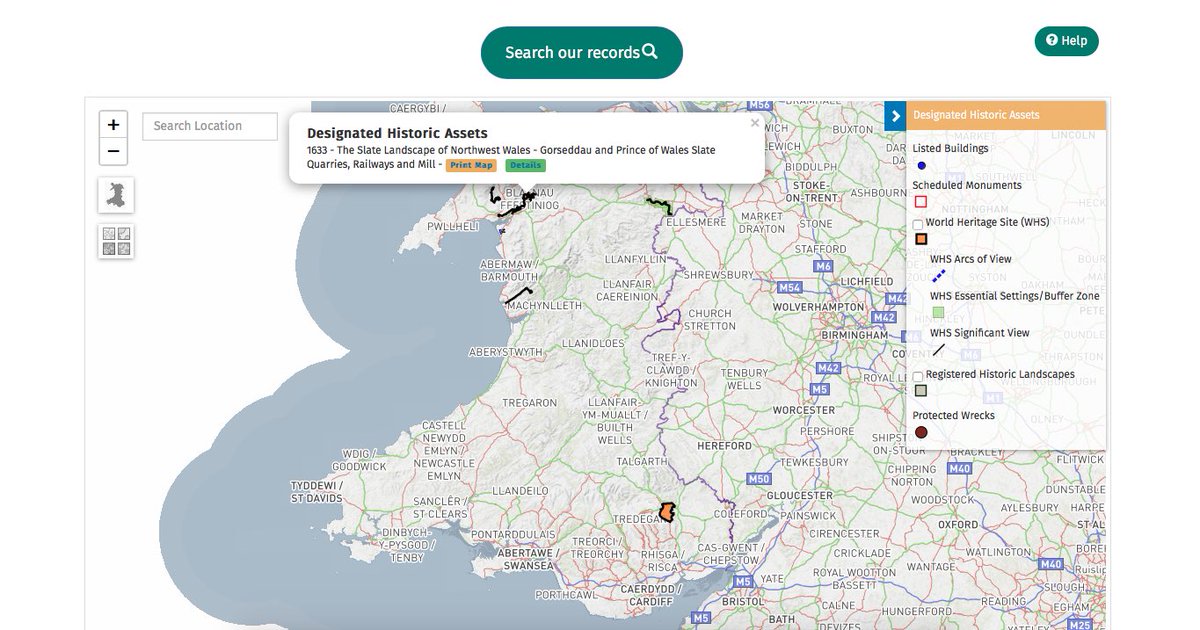This screenshot has height=630, width=1200.
Task: Open the basemap tiles selector
Action: coord(116,241)
